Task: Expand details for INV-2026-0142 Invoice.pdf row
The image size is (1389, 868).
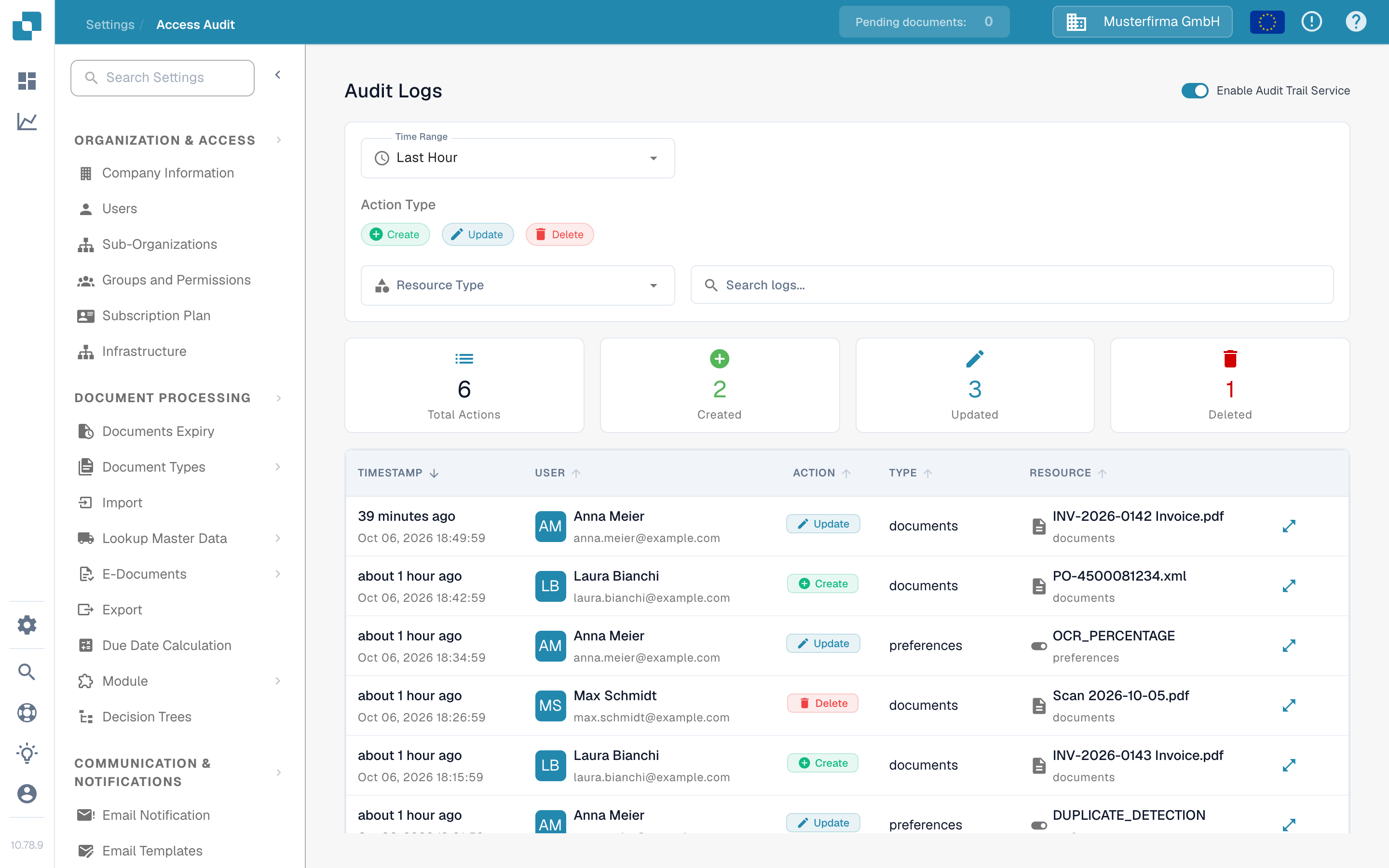Action: click(1289, 526)
